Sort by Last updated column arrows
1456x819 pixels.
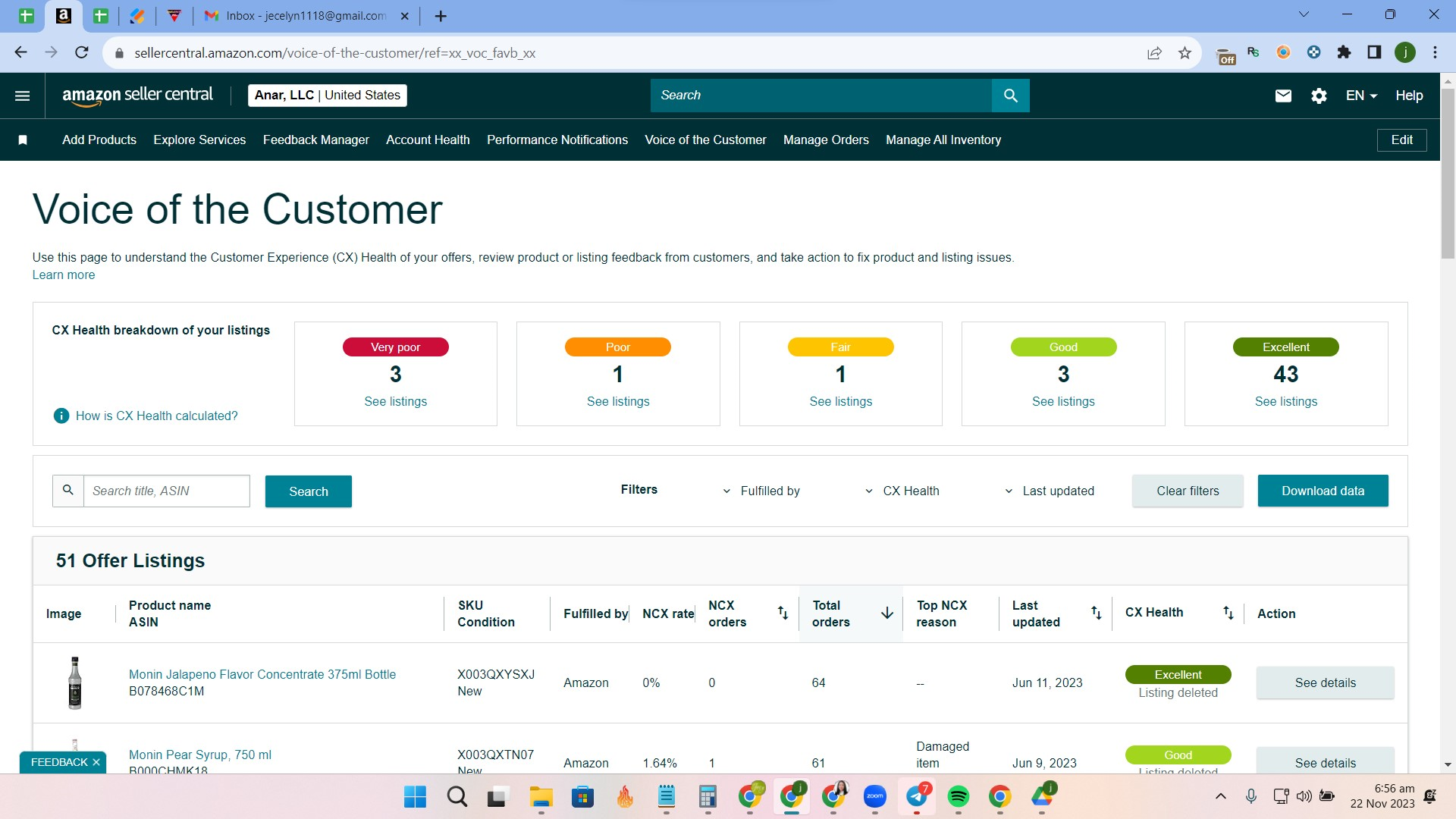click(1096, 613)
